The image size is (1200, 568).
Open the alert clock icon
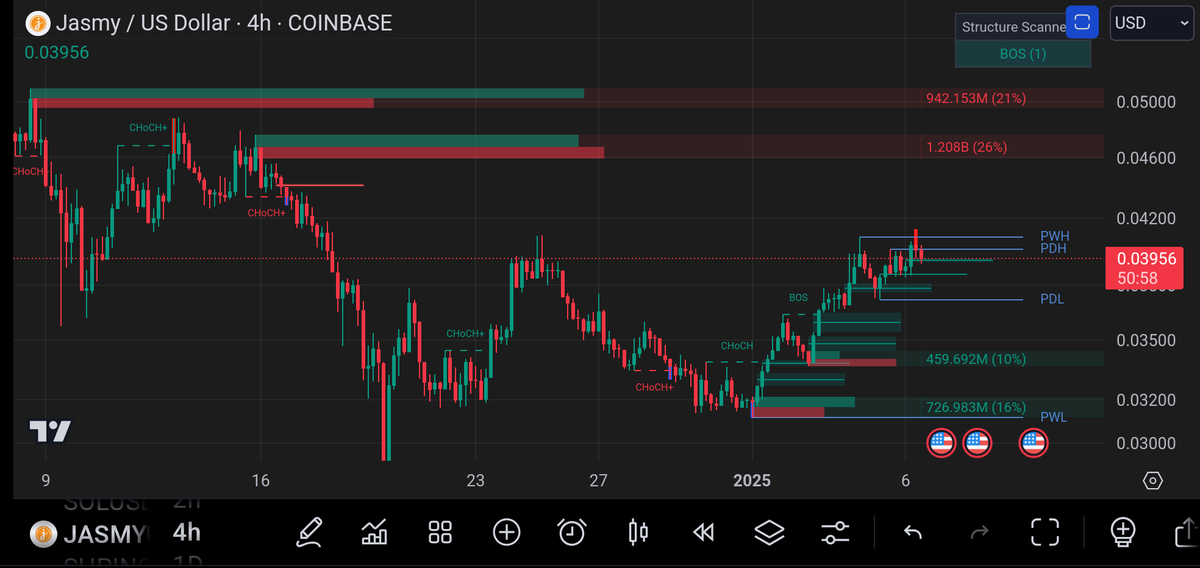(572, 531)
